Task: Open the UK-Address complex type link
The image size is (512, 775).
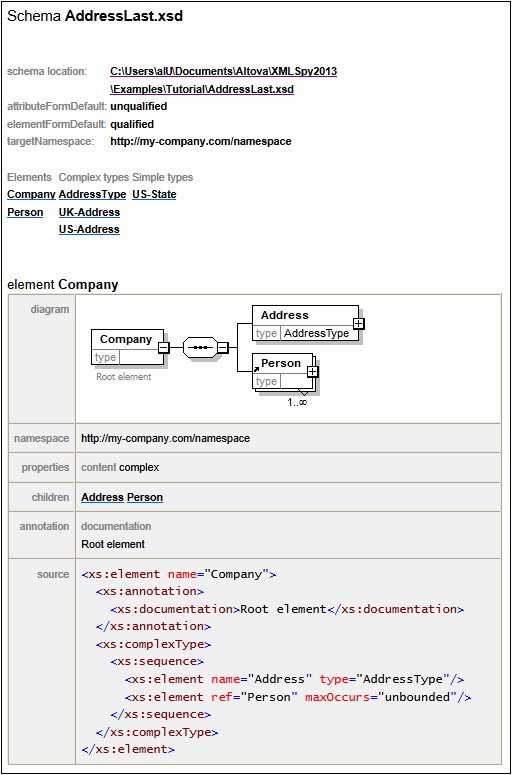Action: coord(89,212)
